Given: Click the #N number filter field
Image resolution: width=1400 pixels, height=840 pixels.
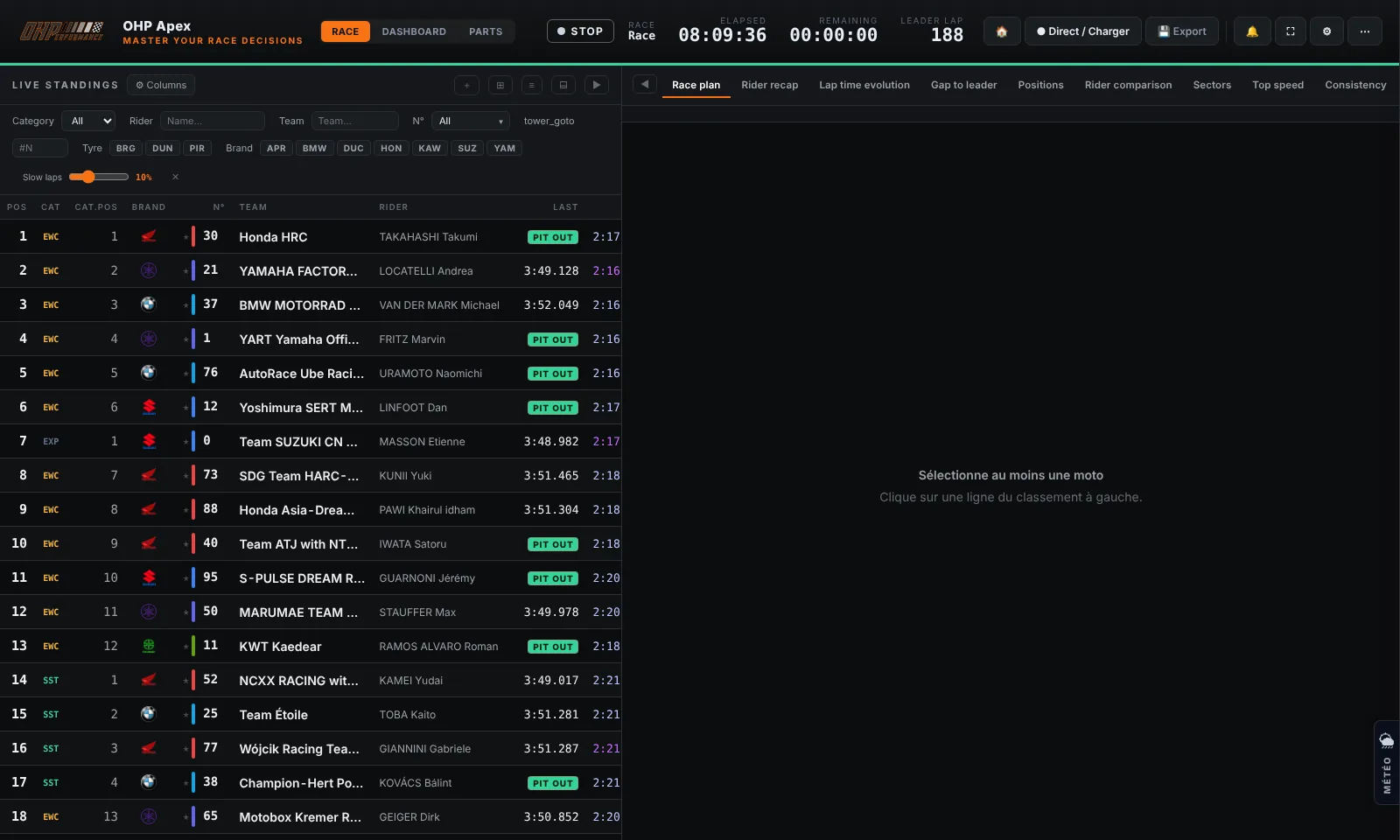Looking at the screenshot, I should (40, 148).
